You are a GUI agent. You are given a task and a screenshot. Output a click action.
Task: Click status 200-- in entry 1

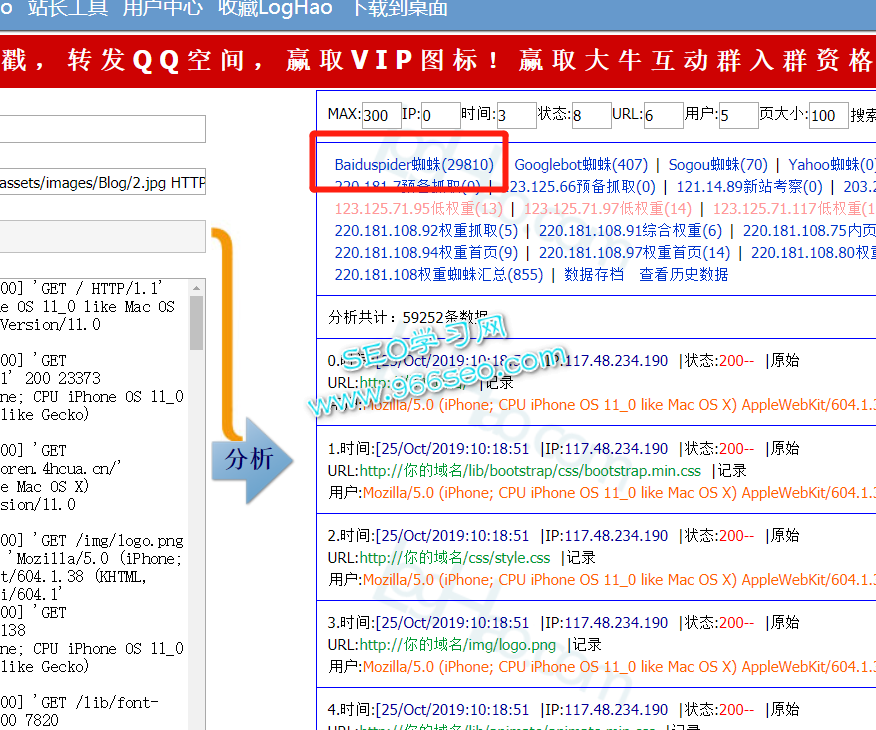(x=736, y=448)
